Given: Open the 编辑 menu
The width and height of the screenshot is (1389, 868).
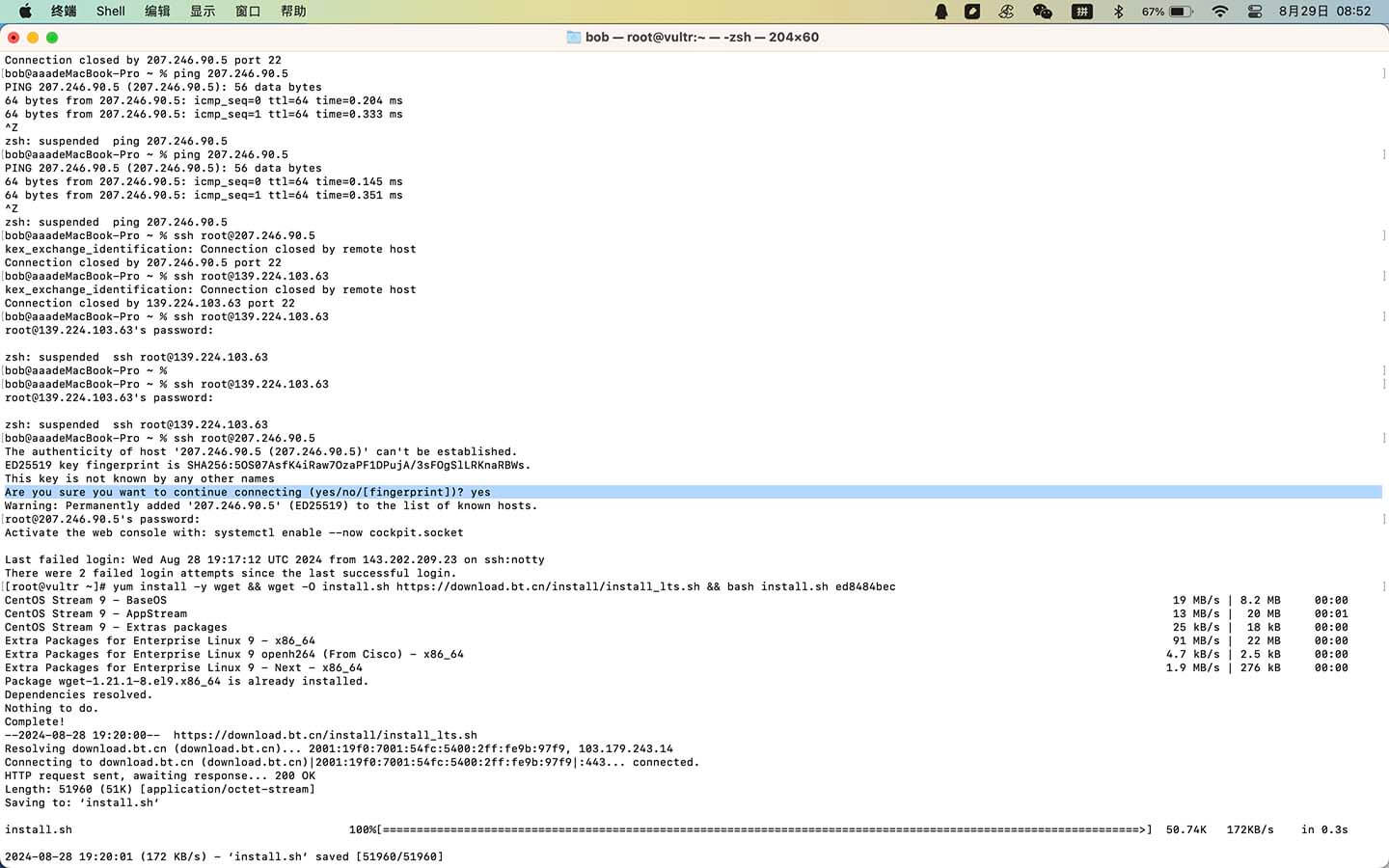Looking at the screenshot, I should click(157, 12).
